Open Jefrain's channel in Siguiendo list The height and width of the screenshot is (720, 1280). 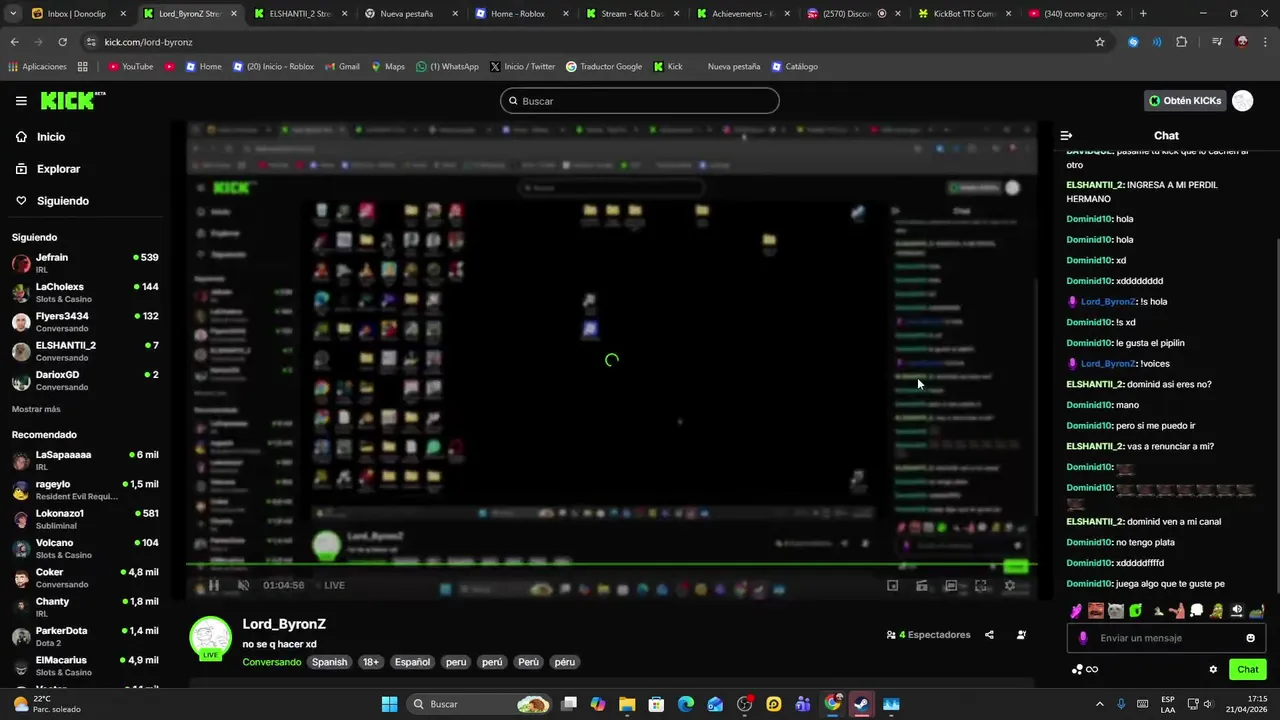point(85,263)
